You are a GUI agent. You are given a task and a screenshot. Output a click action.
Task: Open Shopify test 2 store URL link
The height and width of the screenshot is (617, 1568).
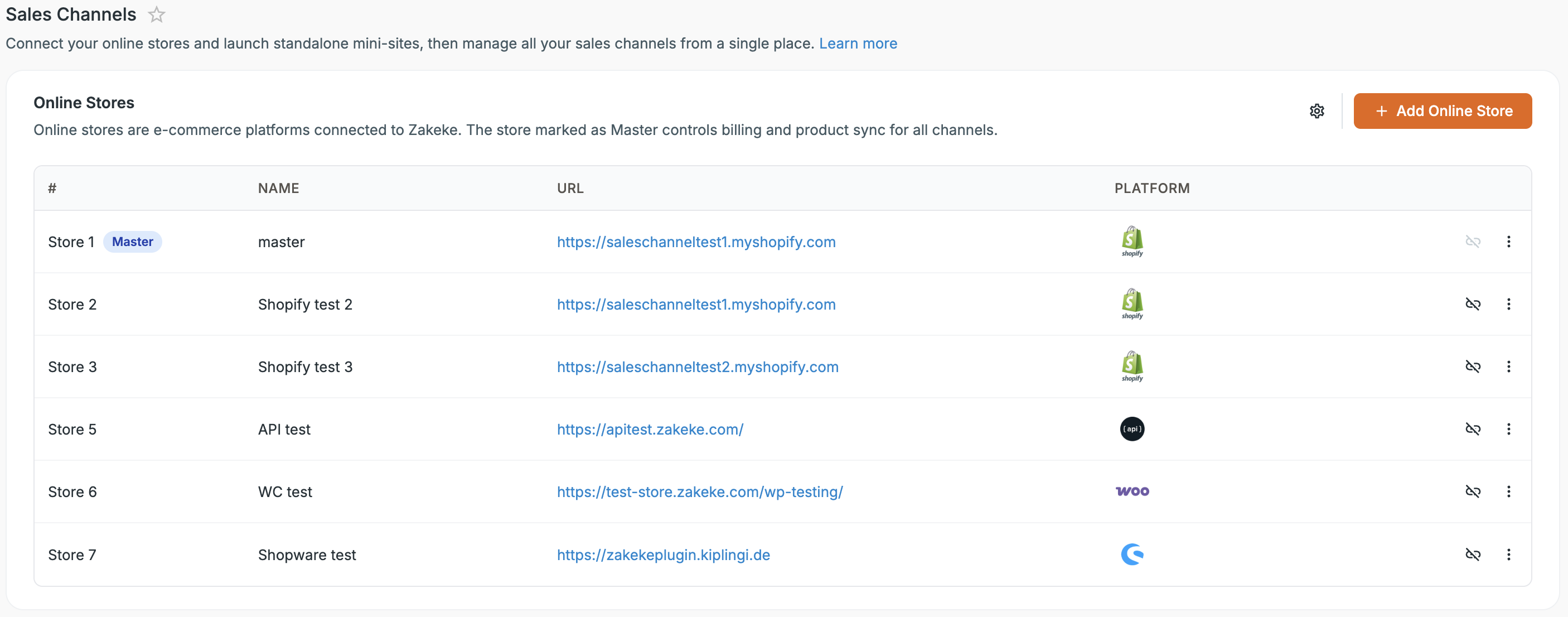[696, 304]
